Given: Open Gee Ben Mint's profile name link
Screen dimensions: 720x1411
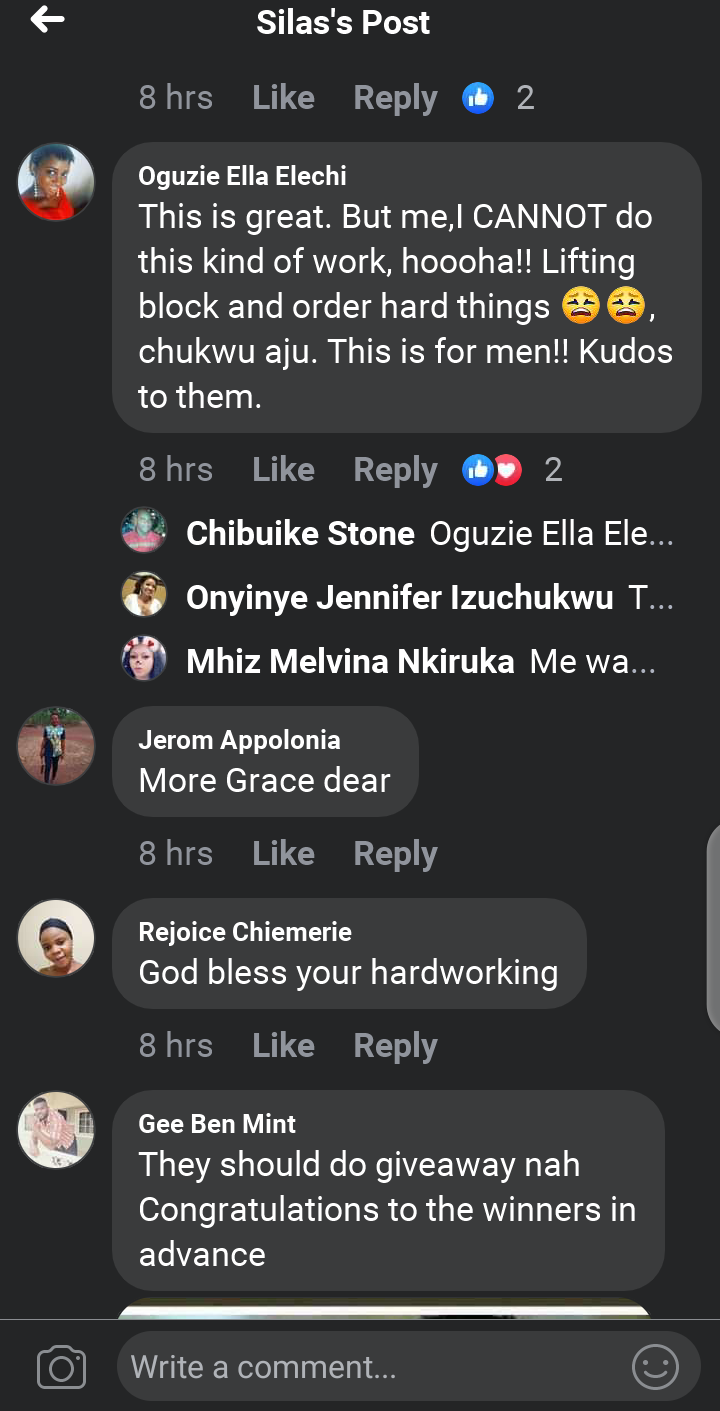Looking at the screenshot, I should [217, 1124].
